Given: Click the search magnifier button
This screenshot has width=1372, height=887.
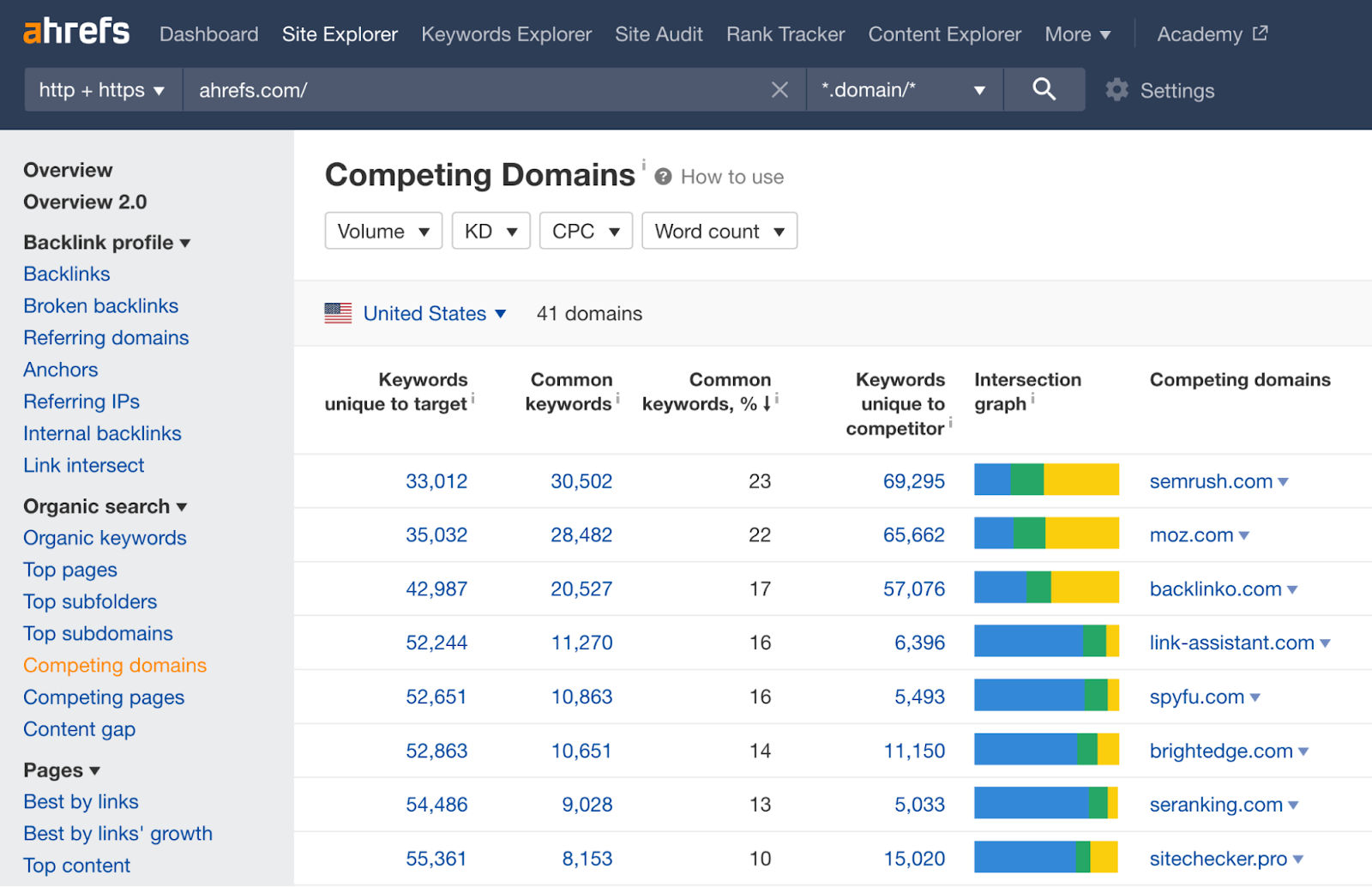Looking at the screenshot, I should pyautogui.click(x=1044, y=89).
